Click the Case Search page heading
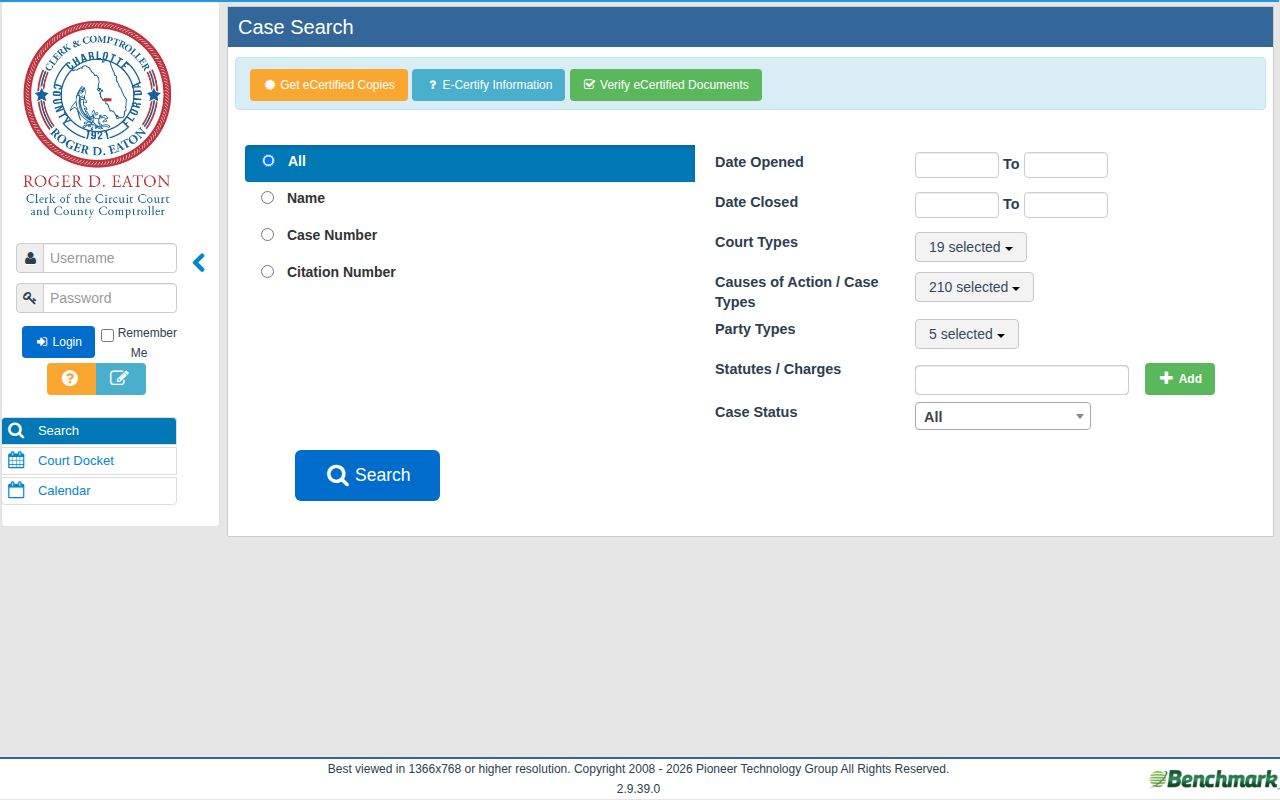1280x800 pixels. tap(296, 27)
